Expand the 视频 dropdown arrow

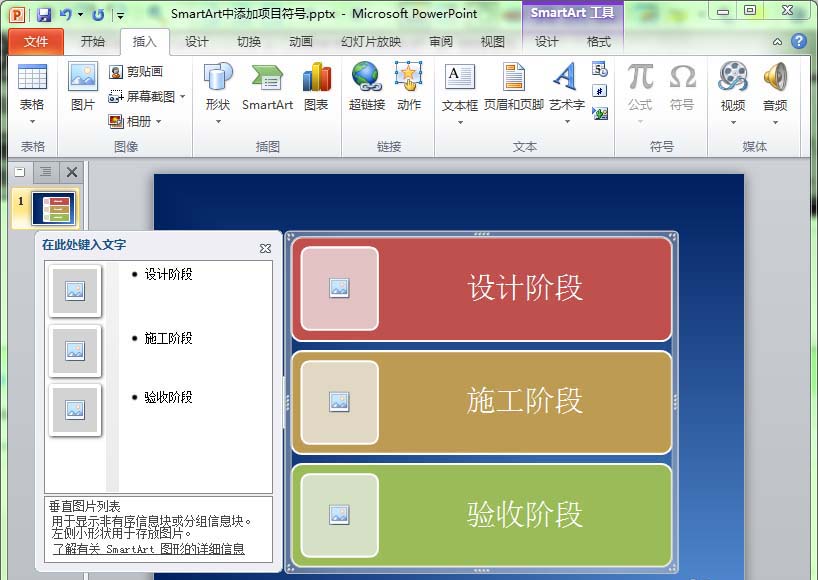733,123
